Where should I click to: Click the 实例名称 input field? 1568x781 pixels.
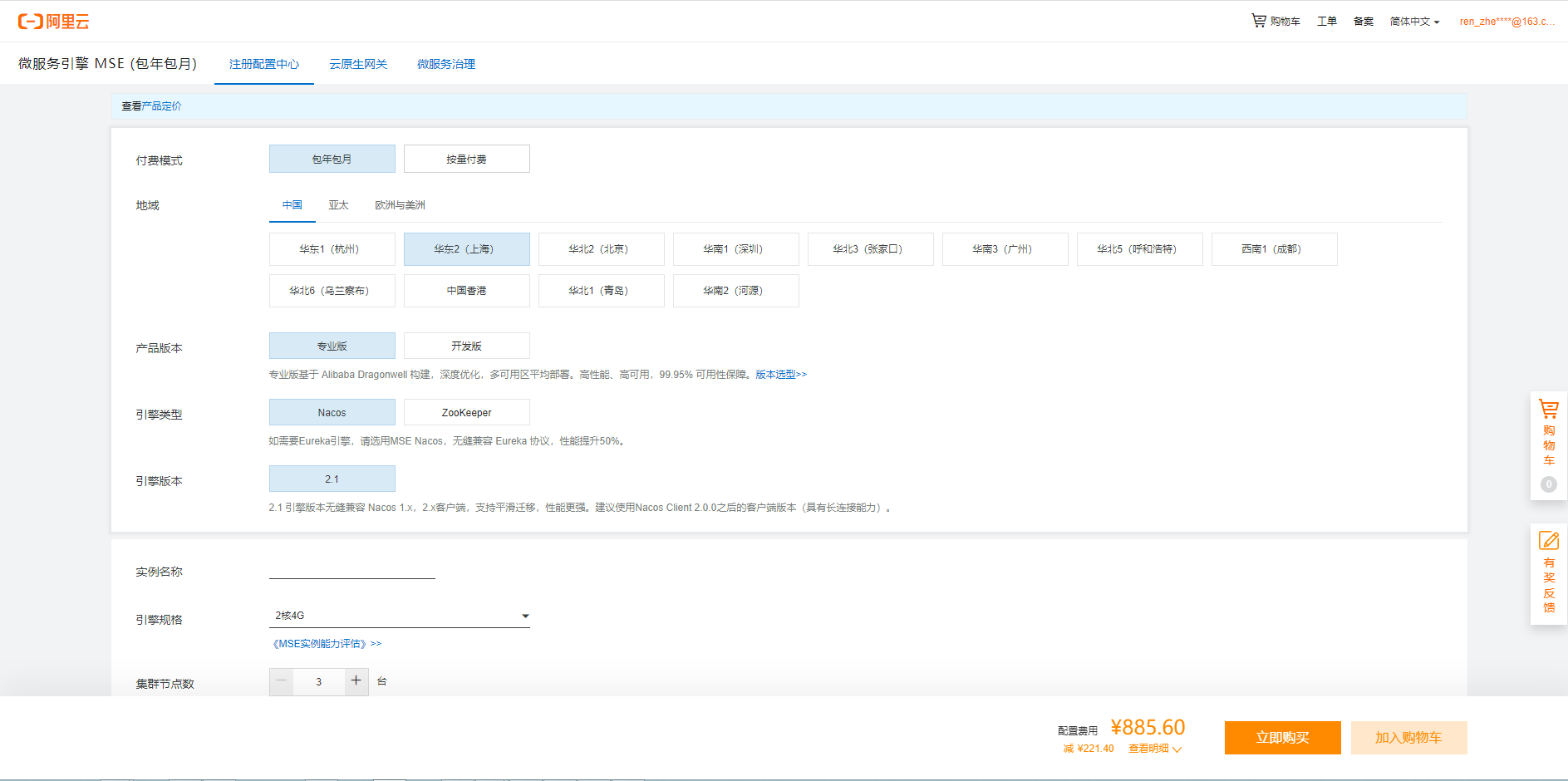(351, 570)
